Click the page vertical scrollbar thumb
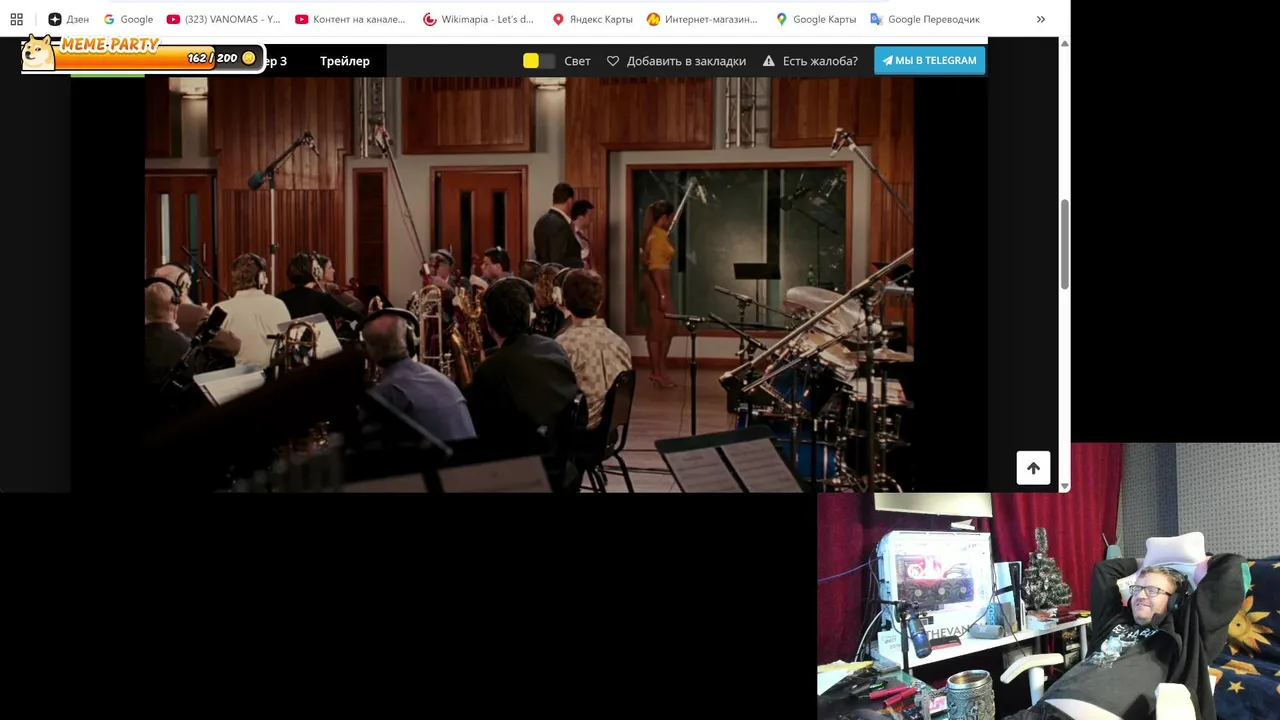1280x720 pixels. point(1064,245)
